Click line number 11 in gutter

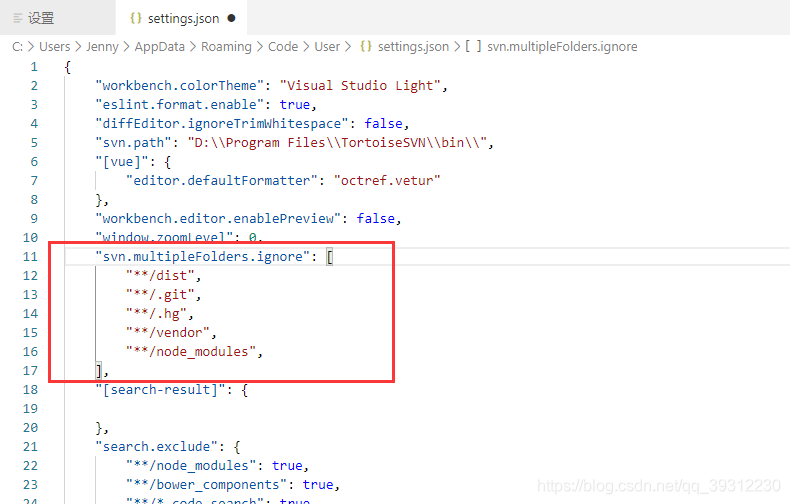pos(30,257)
